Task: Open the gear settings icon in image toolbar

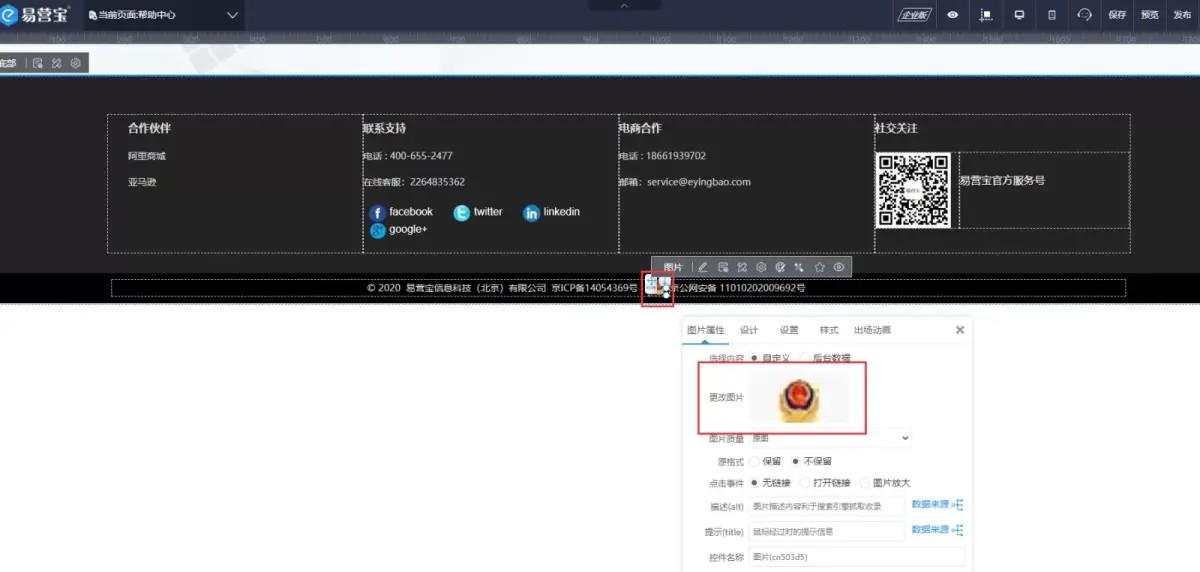Action: point(760,267)
